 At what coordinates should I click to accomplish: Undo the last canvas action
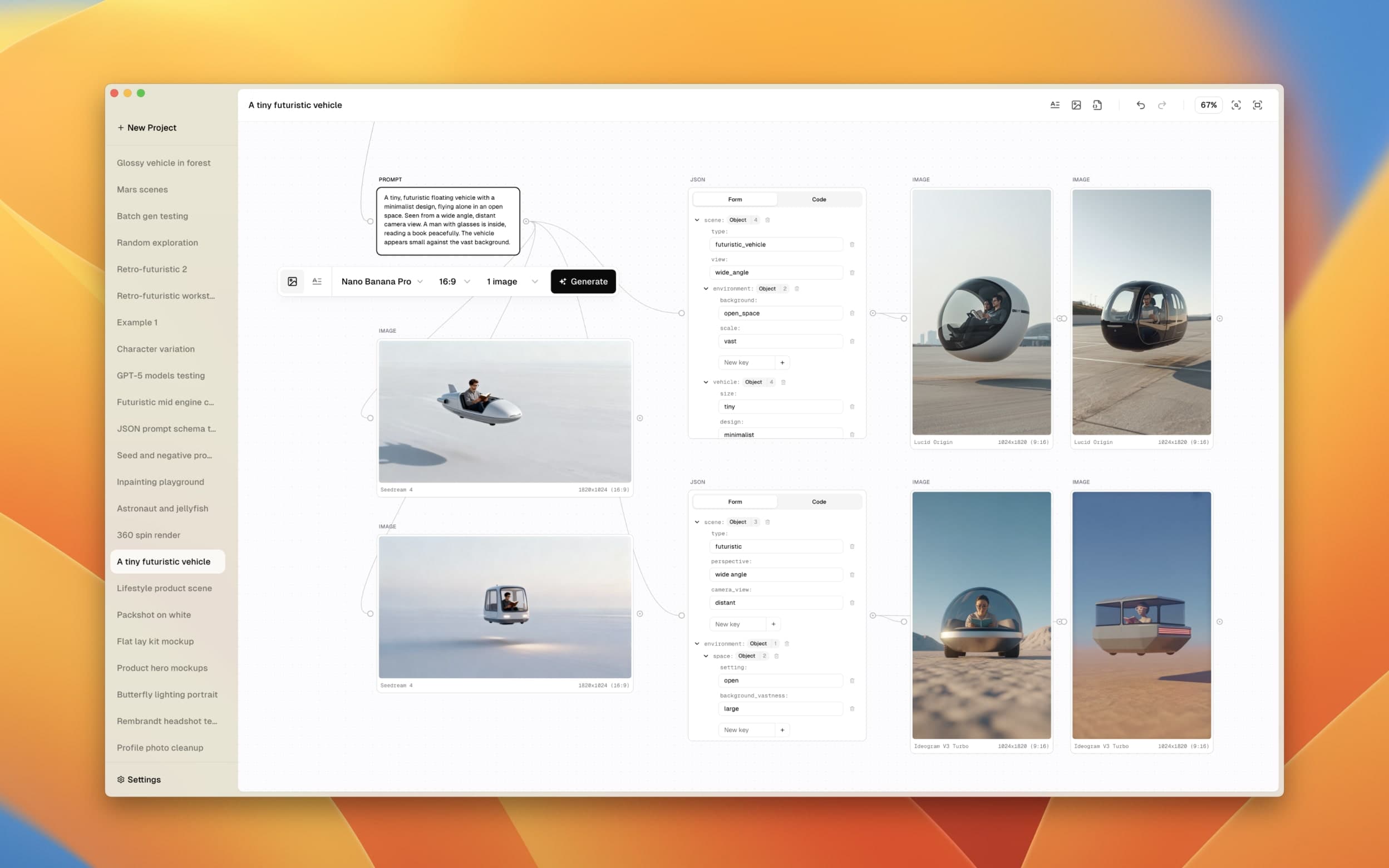tap(1140, 105)
